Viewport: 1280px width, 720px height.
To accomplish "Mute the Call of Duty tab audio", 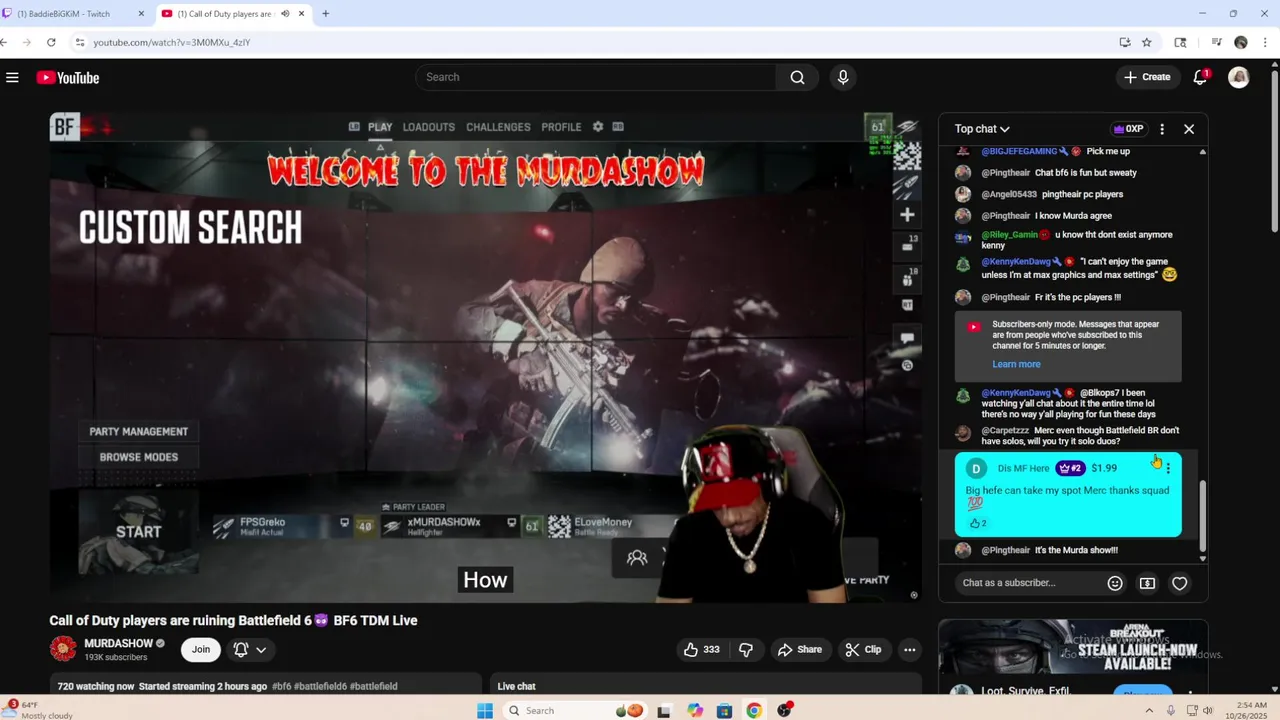I will pyautogui.click(x=285, y=14).
